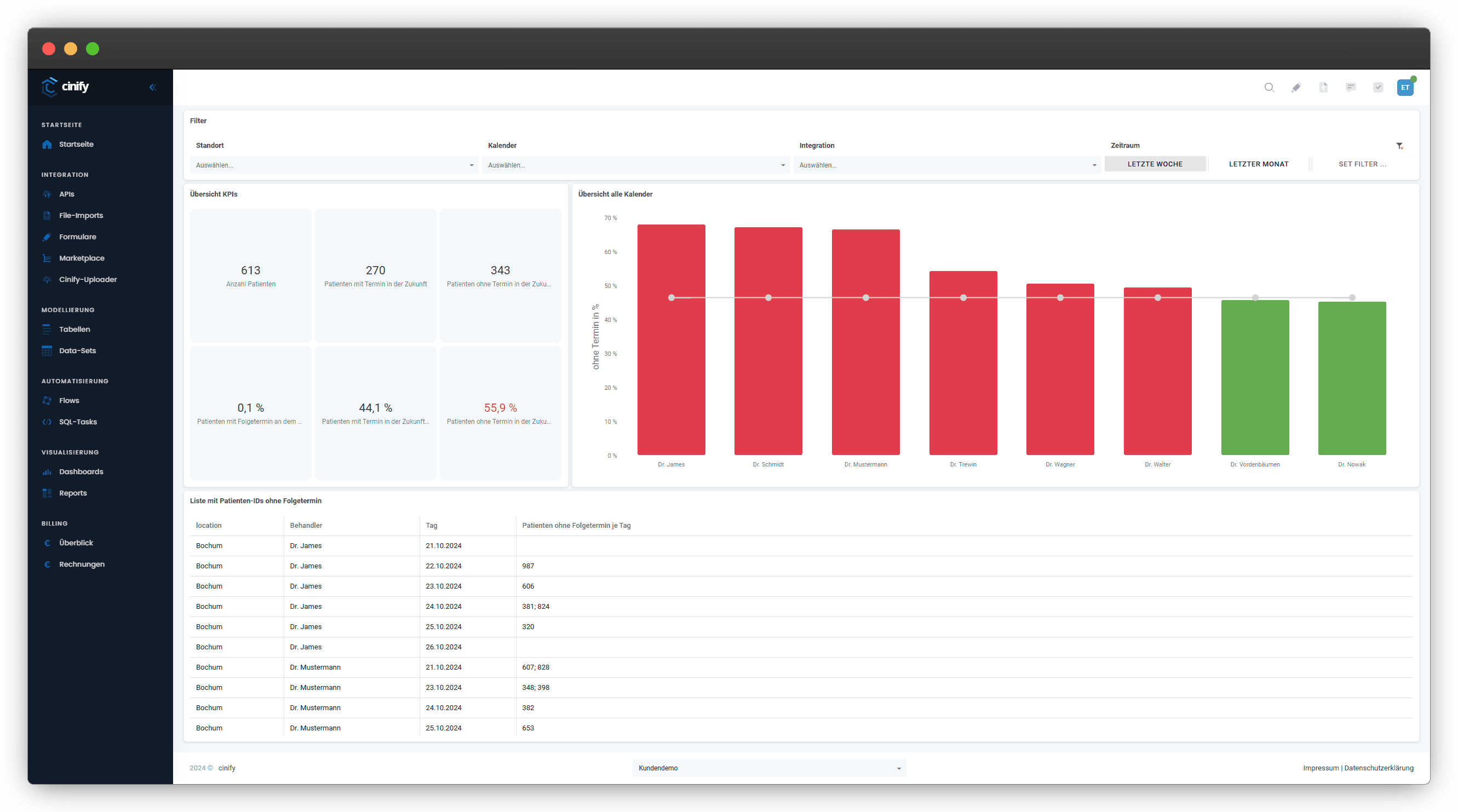Viewport: 1458px width, 812px height.
Task: Open the Impressum link
Action: (1321, 768)
